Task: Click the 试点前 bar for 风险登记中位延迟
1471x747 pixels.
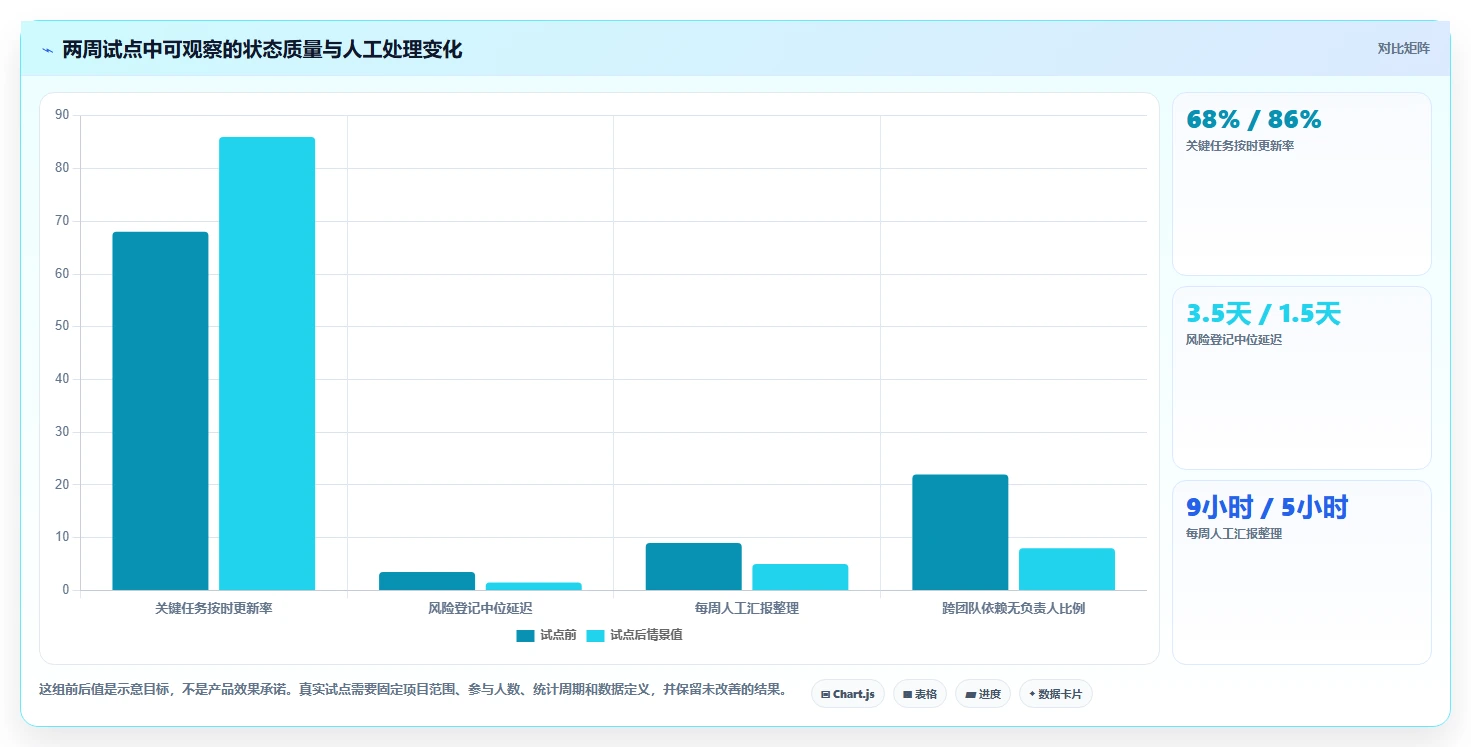Action: pyautogui.click(x=427, y=581)
